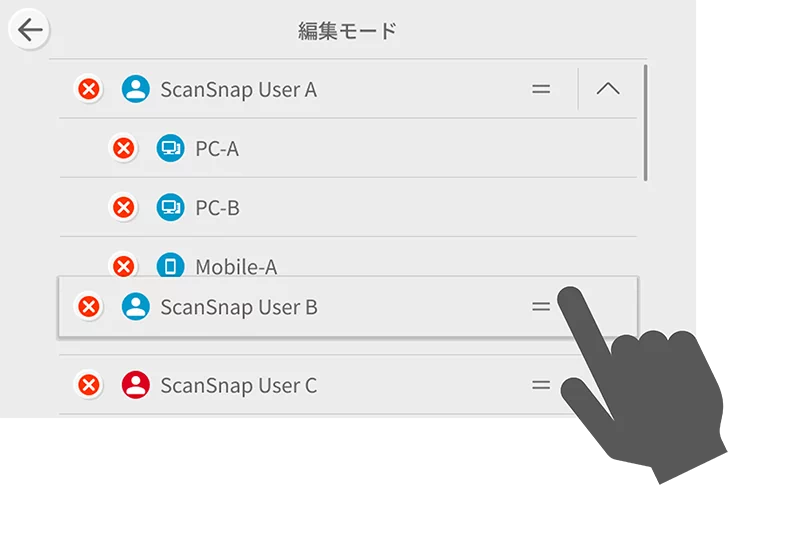Delete Mobile-A with its red X icon
The image size is (800, 543).
point(123,265)
